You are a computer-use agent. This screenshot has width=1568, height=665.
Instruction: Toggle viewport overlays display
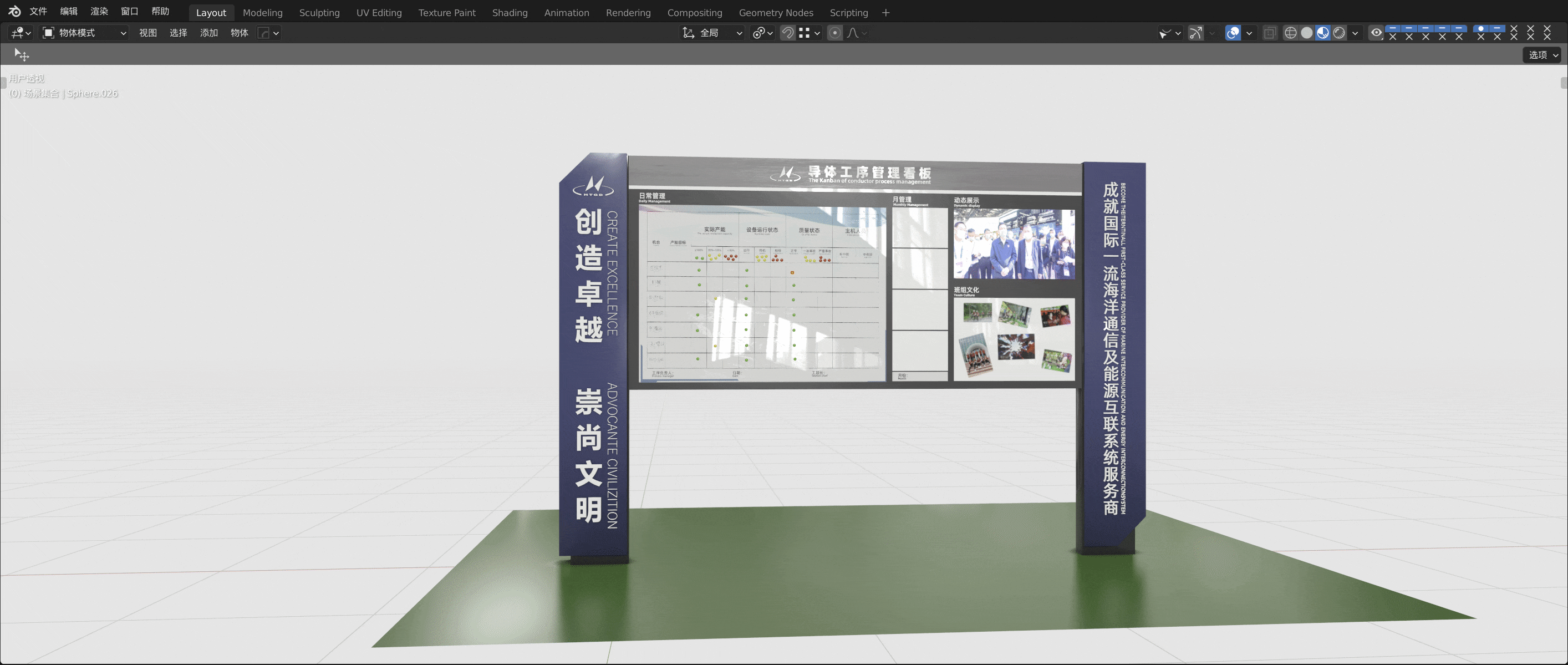pyautogui.click(x=1233, y=33)
